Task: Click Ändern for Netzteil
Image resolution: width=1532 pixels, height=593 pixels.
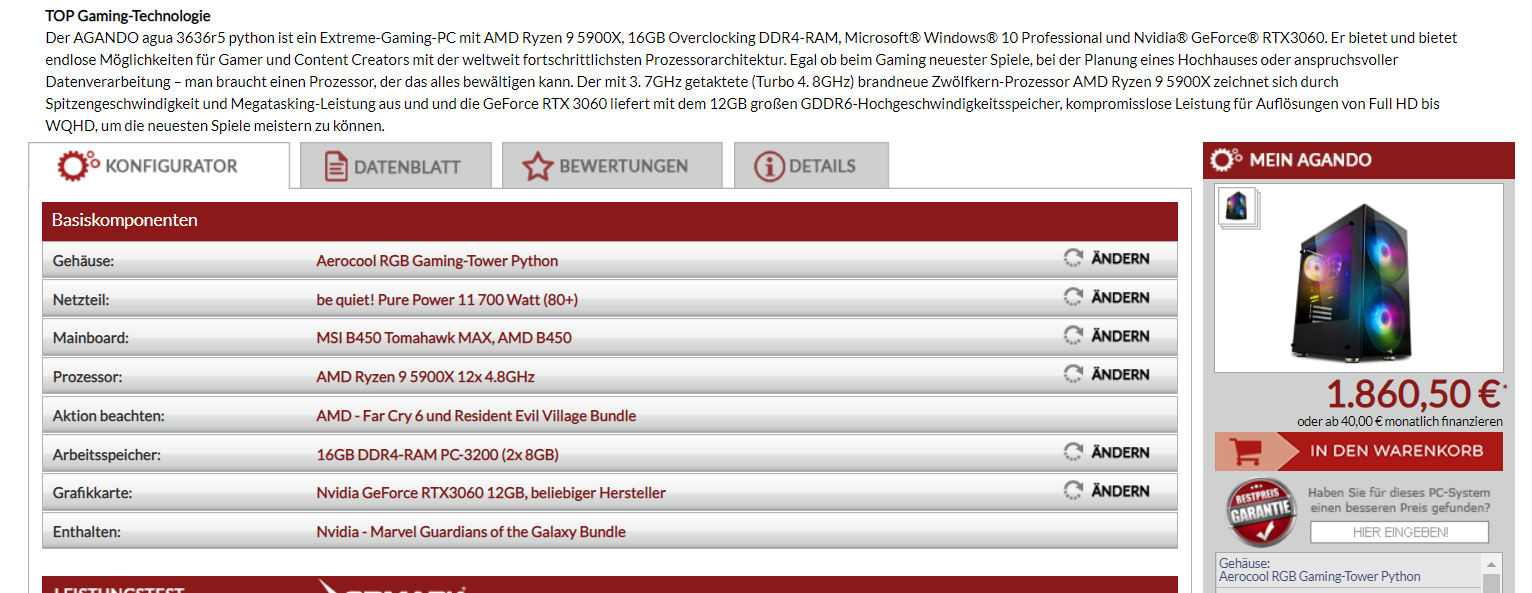Action: 1120,297
